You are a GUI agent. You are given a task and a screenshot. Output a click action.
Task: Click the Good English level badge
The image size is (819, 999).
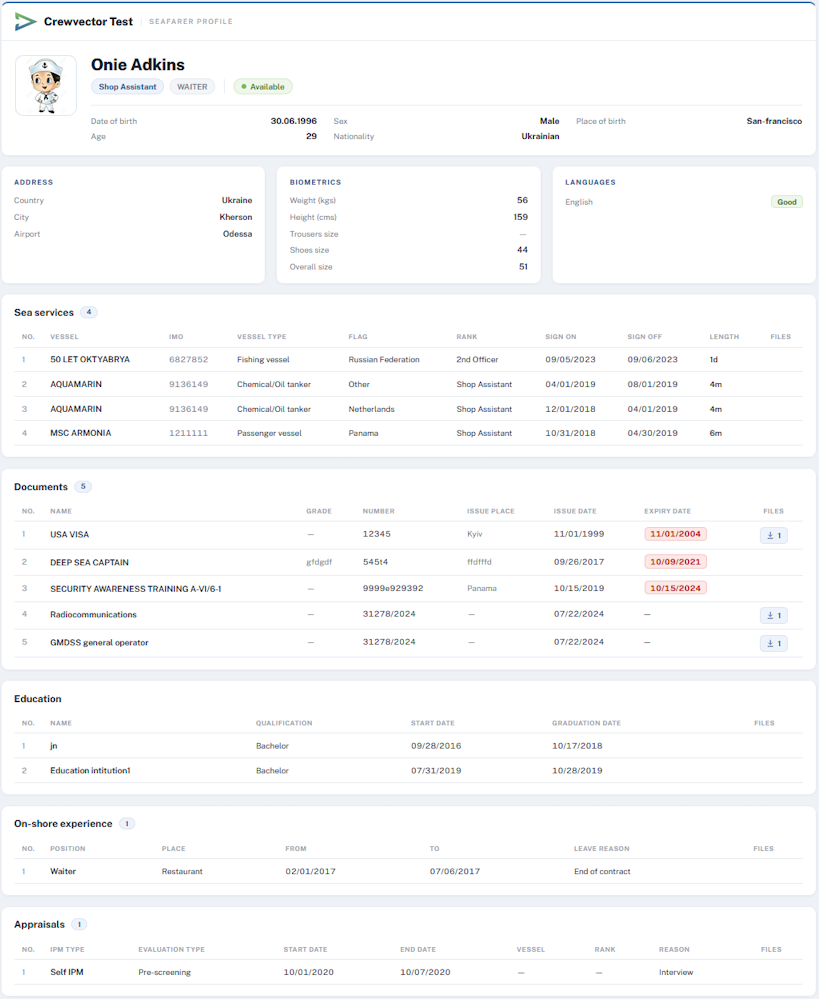786,202
